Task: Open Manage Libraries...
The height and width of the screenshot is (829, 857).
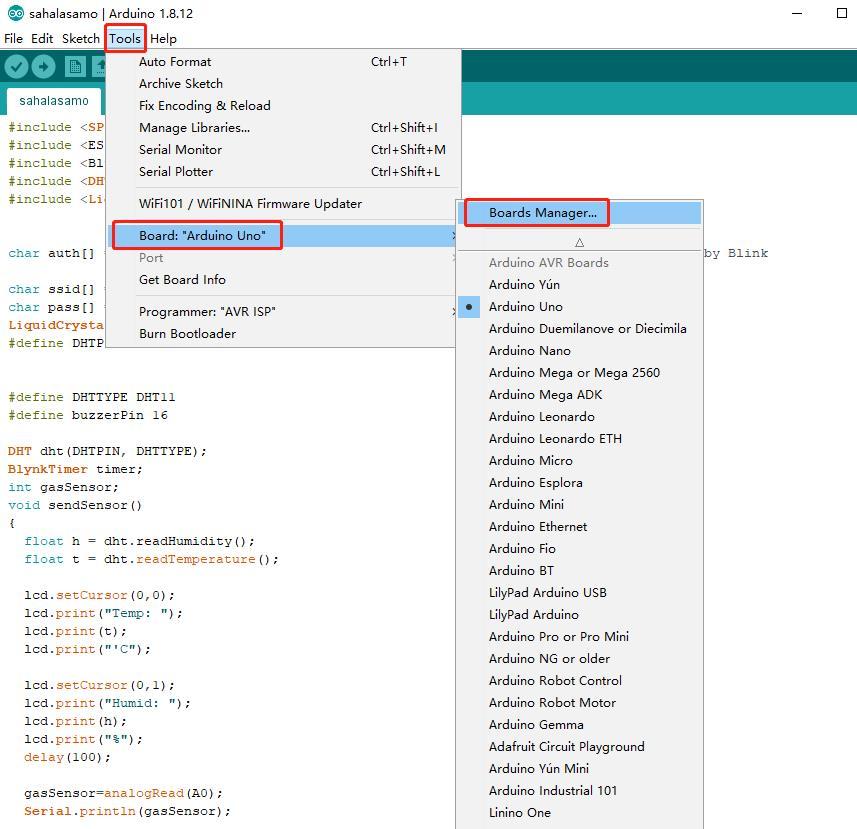Action: [283, 127]
